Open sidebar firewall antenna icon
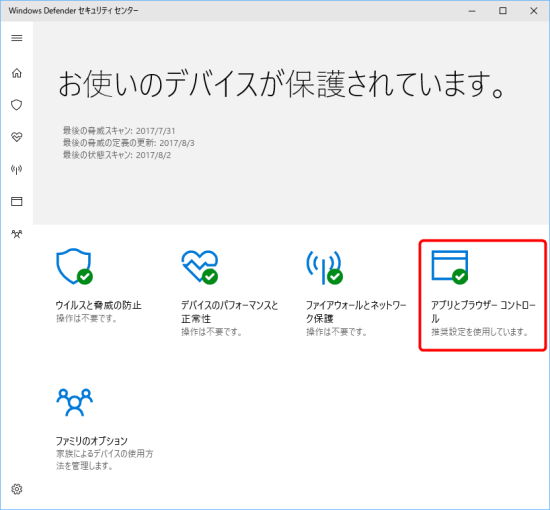This screenshot has height=510, width=550. pyautogui.click(x=16, y=170)
